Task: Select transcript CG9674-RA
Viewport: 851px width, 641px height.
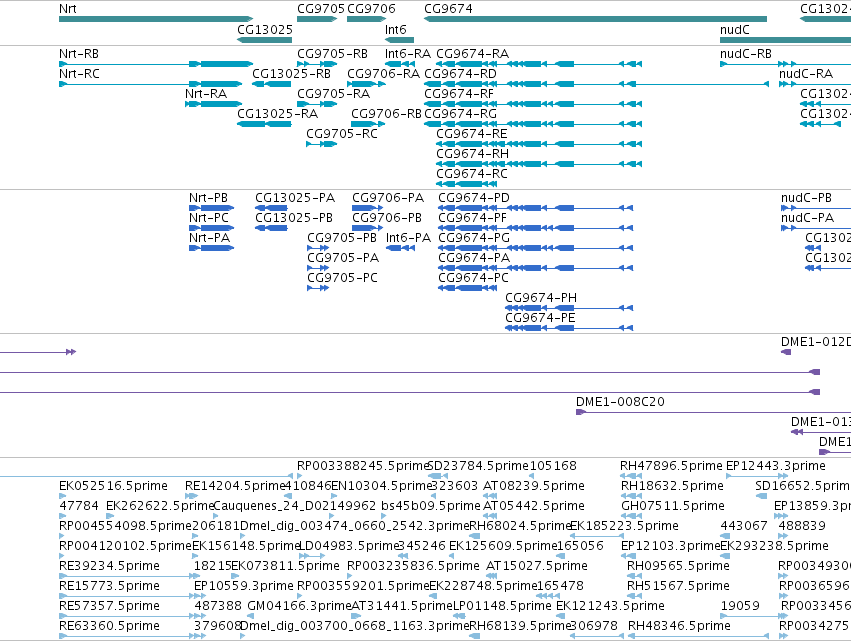Action: [x=539, y=64]
